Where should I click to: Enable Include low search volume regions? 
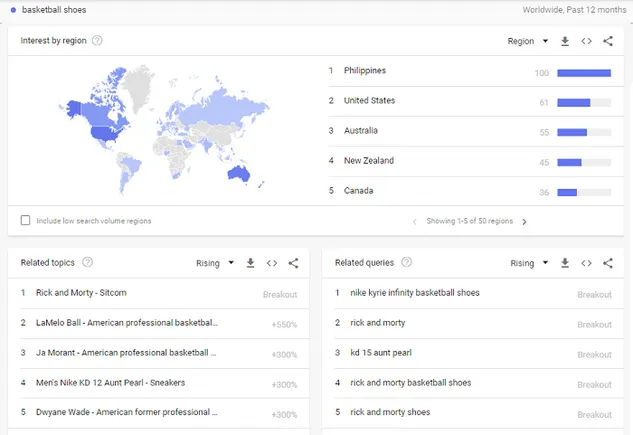[26, 220]
